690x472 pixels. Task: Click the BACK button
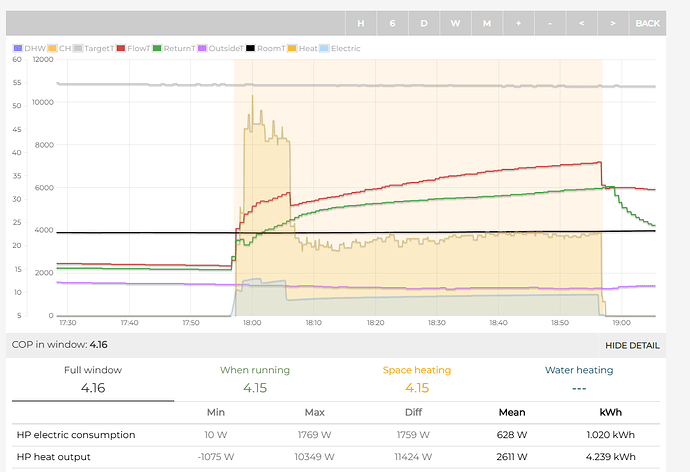(x=647, y=23)
